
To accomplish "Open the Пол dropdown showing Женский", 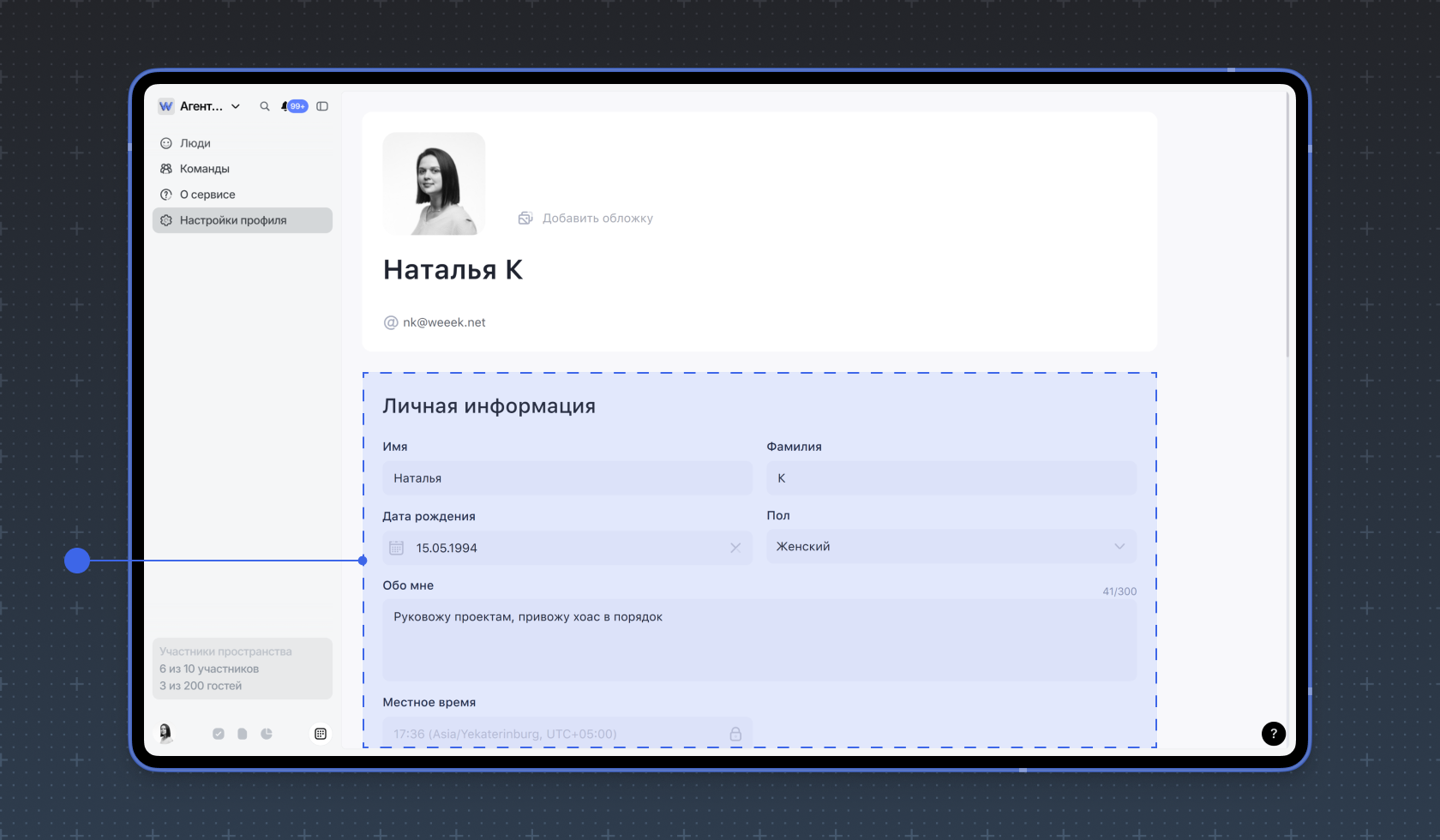I will (951, 547).
